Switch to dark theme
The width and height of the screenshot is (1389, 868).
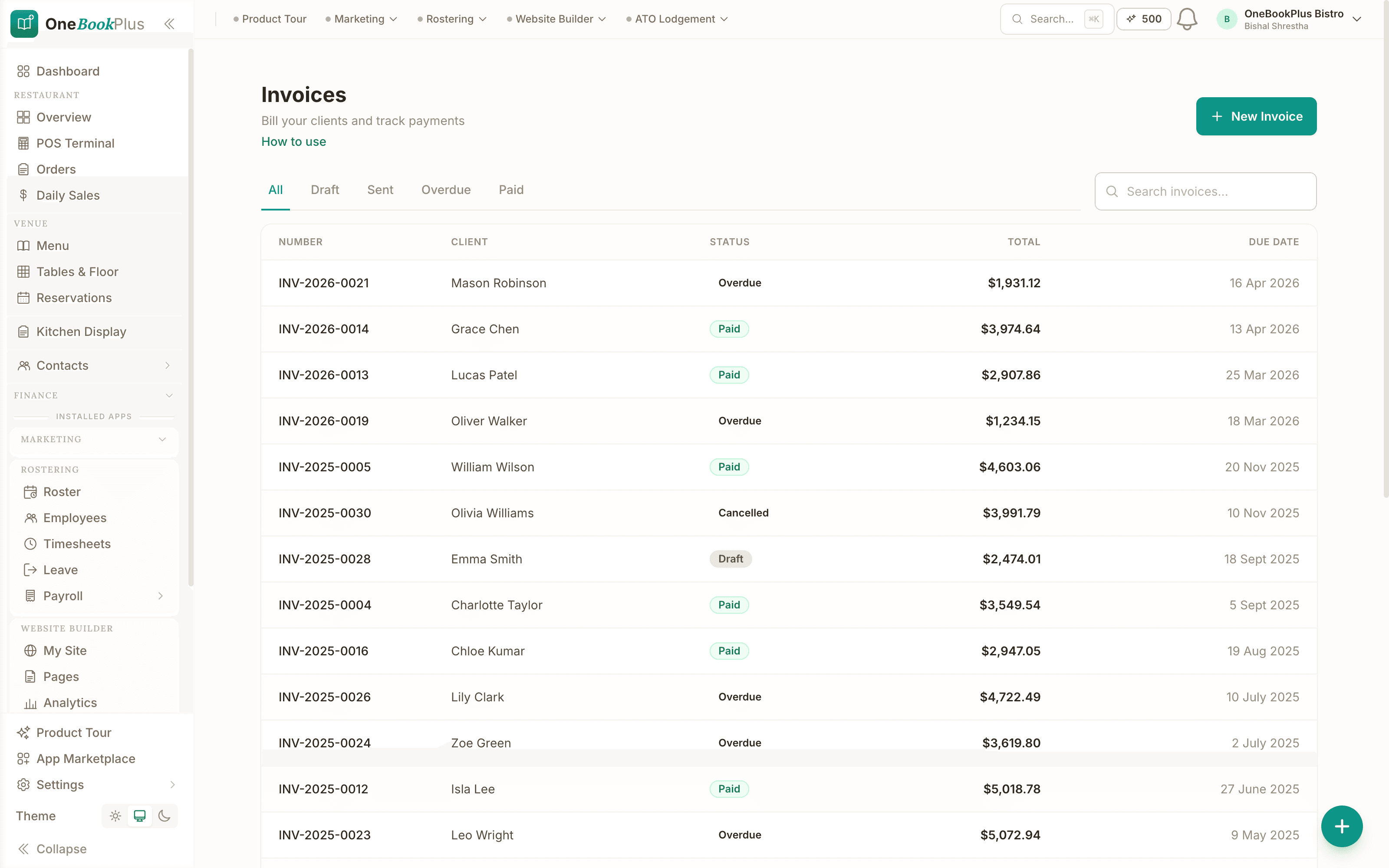coord(164,816)
